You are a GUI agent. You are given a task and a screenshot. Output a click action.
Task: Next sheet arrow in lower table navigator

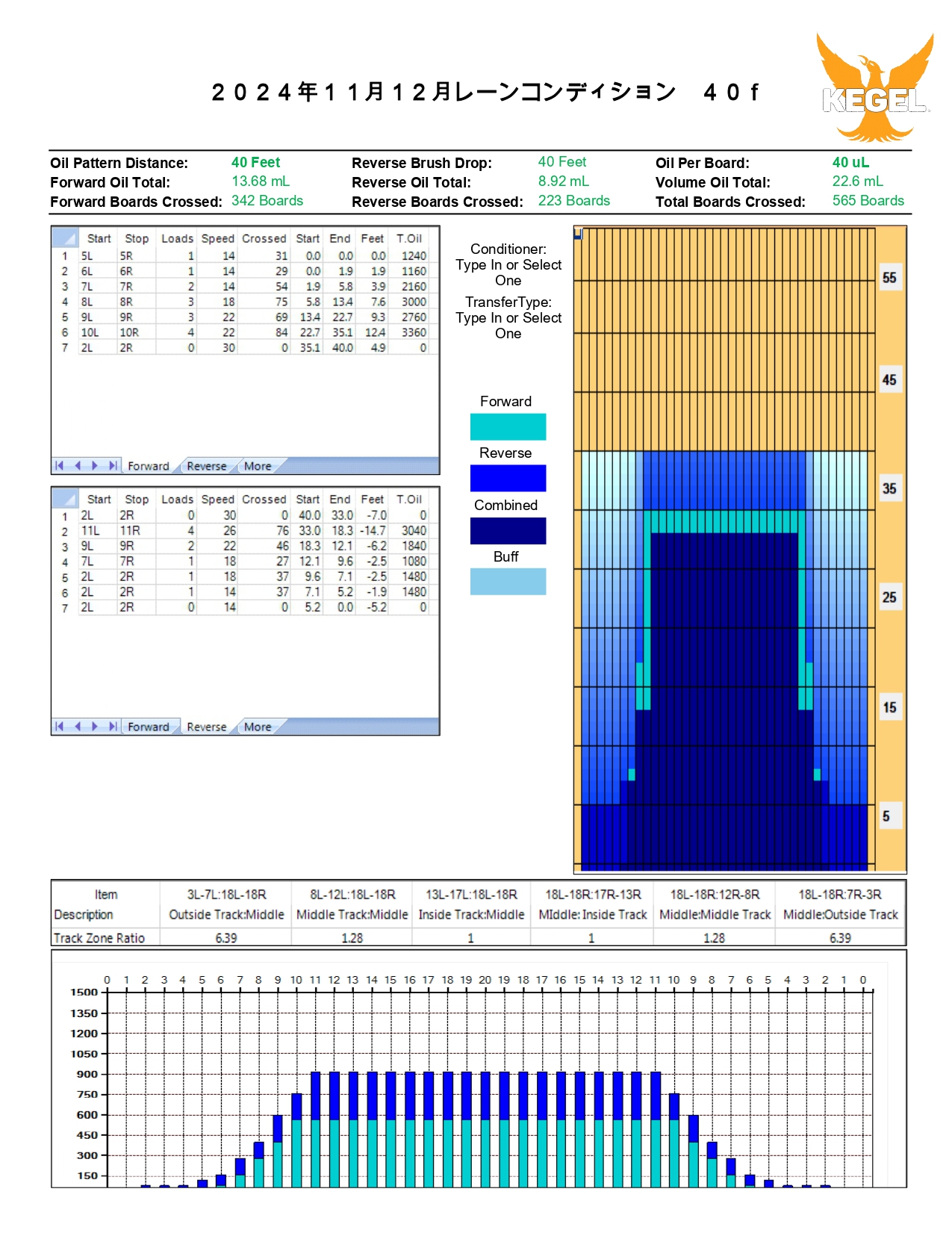[95, 726]
